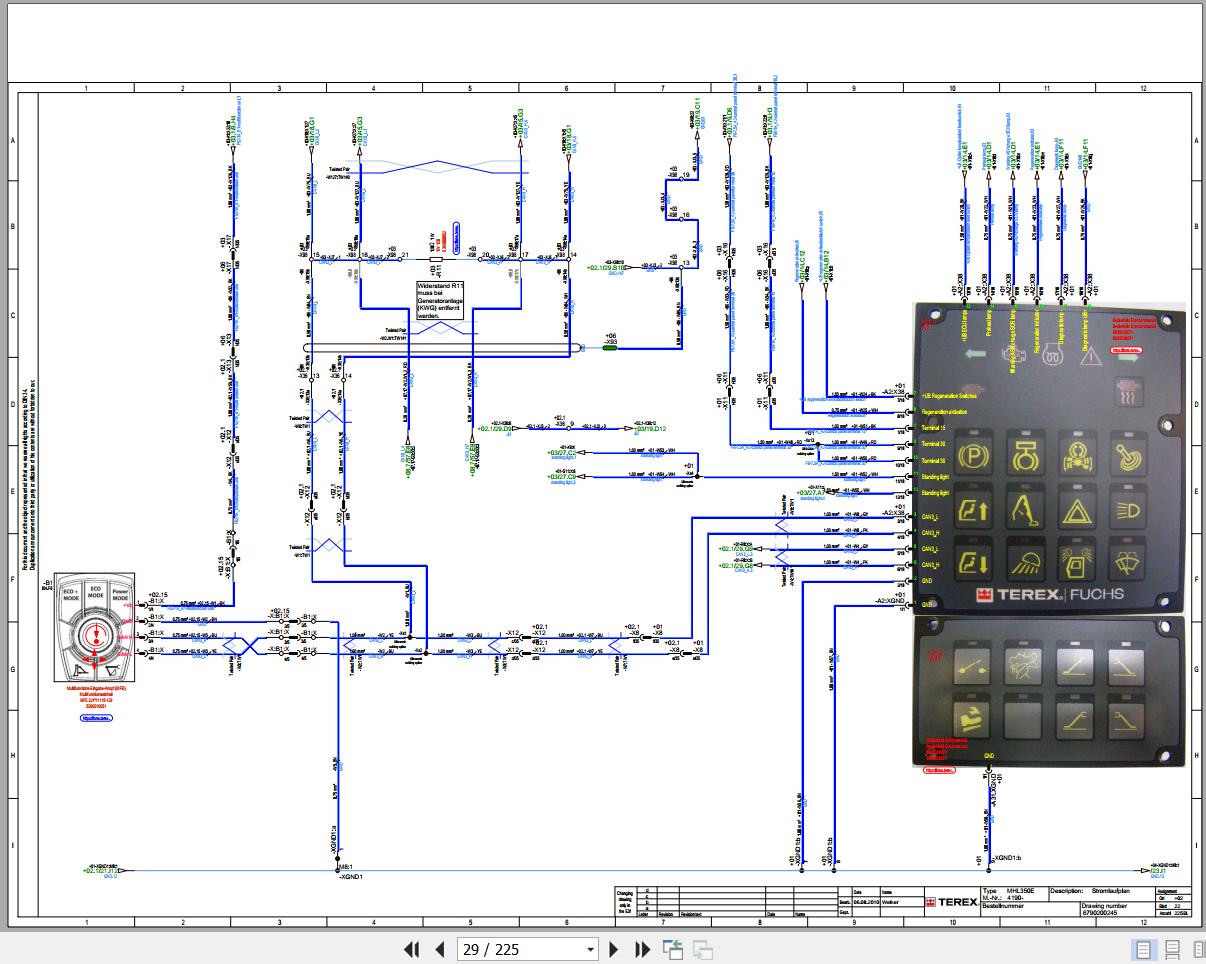
Task: Jump to the last page
Action: [x=643, y=949]
